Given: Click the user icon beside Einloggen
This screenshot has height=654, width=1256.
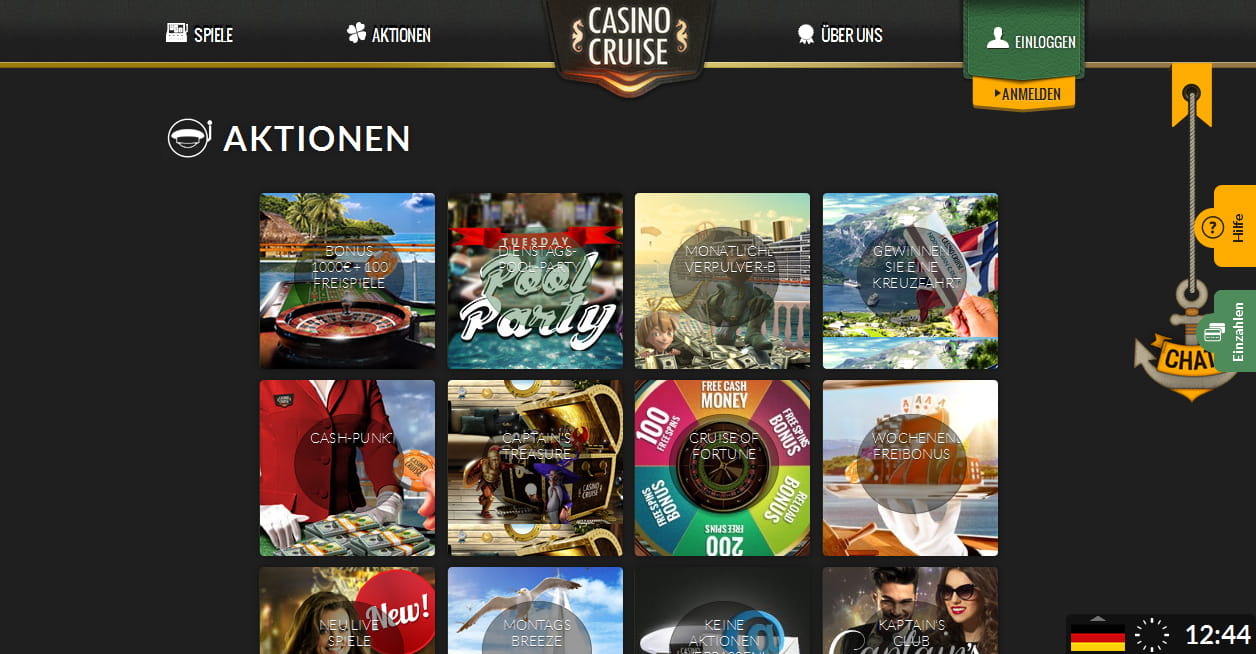Looking at the screenshot, I should [997, 38].
